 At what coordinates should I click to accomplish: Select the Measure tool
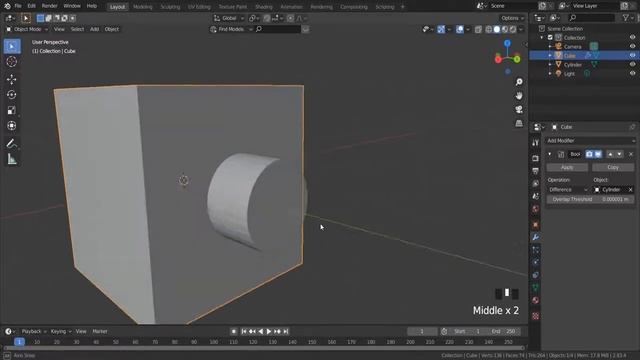coord(12,159)
